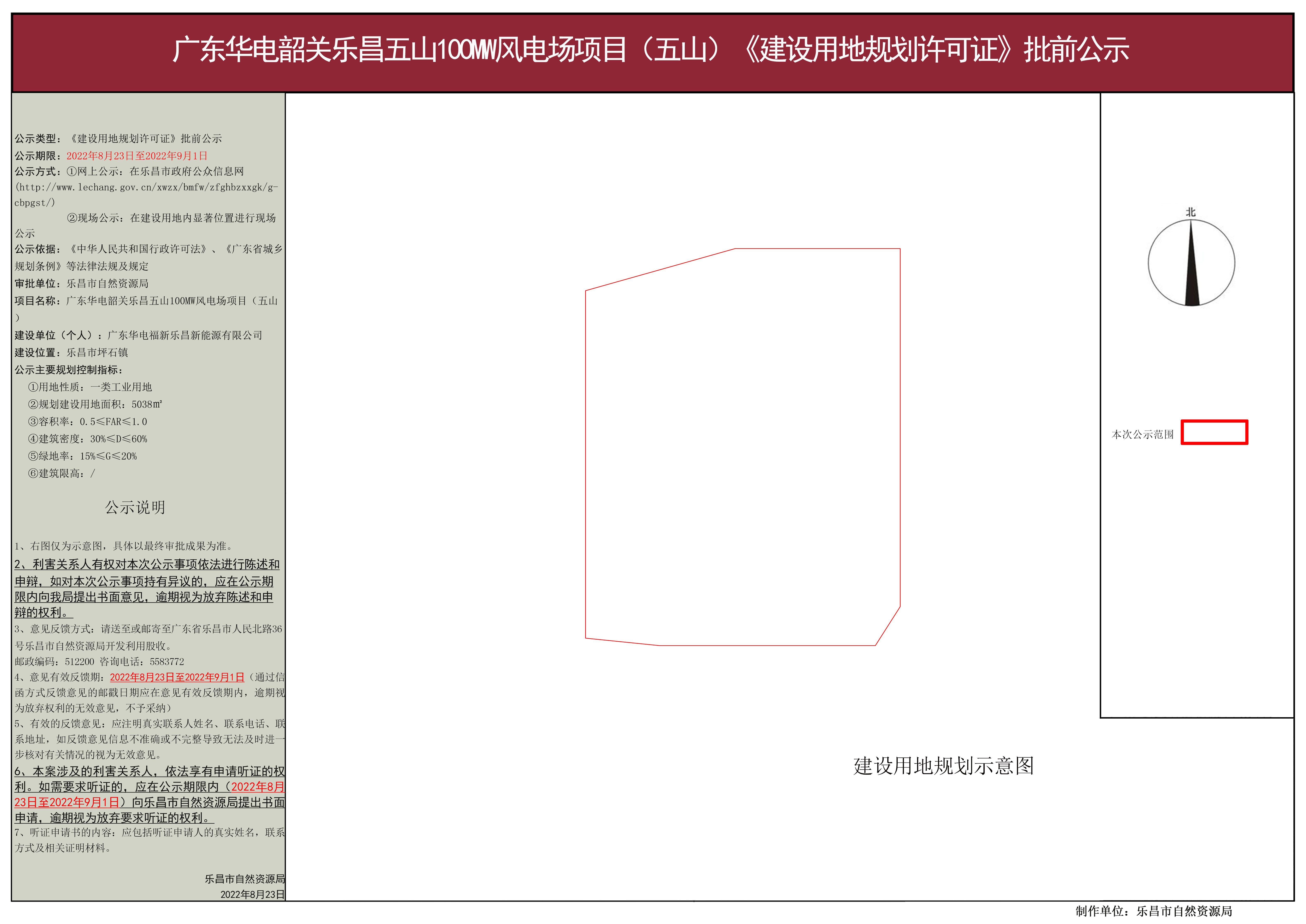Screen dimensions: 1306x924
Task: Click the 建设用地规划示意图 map caption
Action: pos(943,766)
